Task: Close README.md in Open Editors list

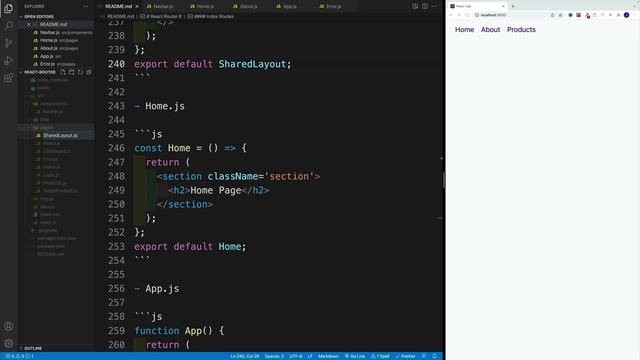Action: [x=29, y=24]
